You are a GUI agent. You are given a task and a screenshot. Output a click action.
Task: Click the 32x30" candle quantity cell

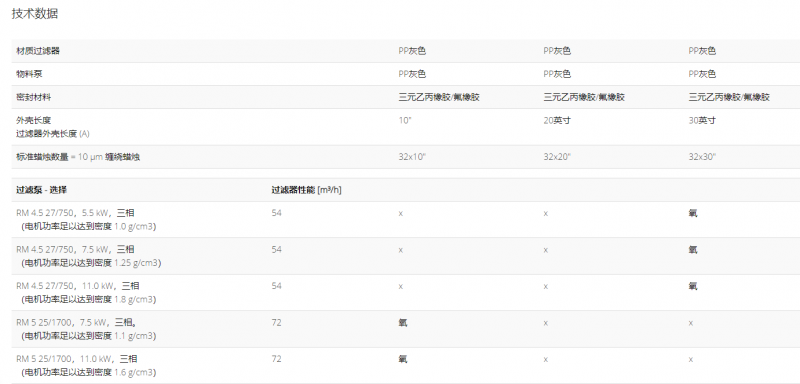[703, 157]
